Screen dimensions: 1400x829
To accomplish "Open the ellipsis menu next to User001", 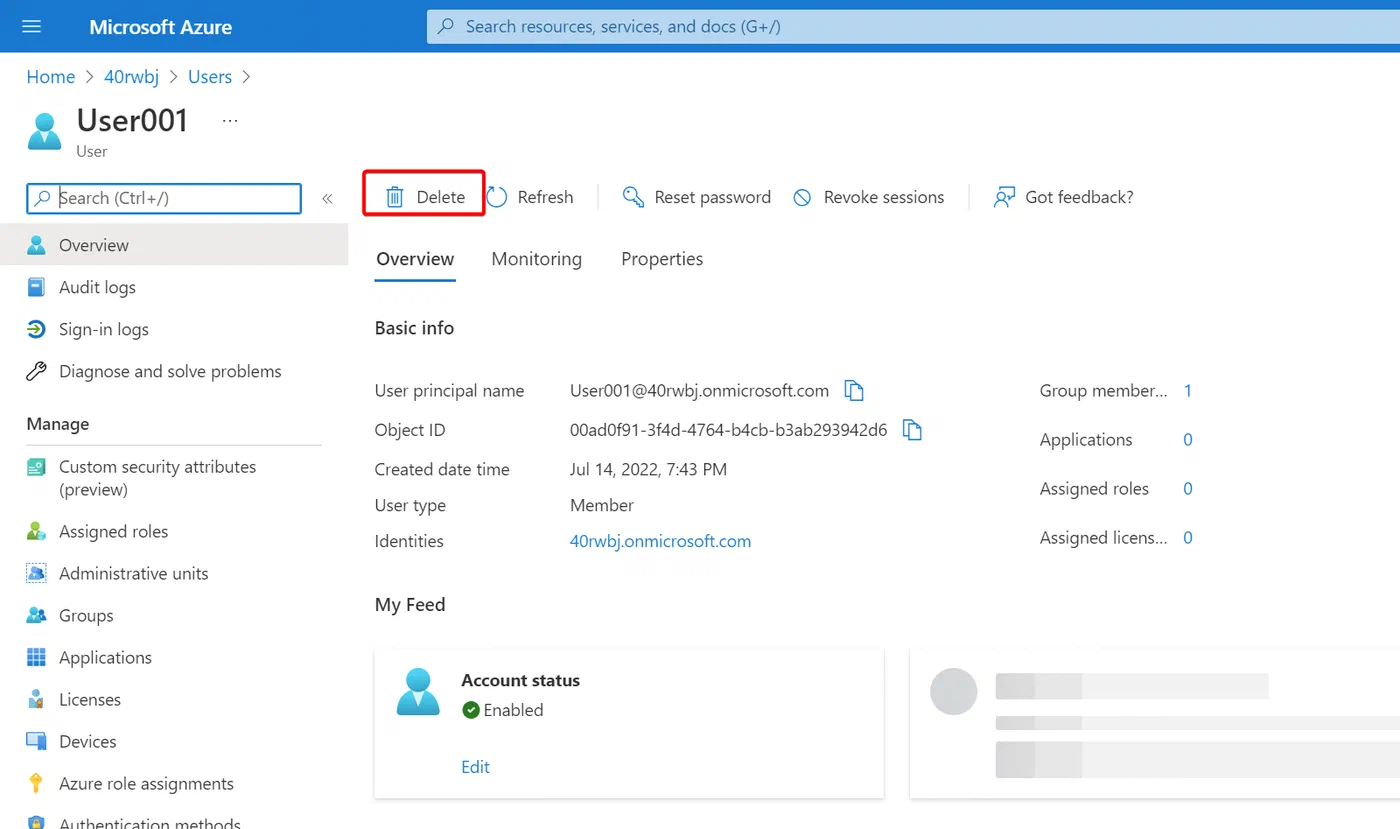I will (230, 121).
